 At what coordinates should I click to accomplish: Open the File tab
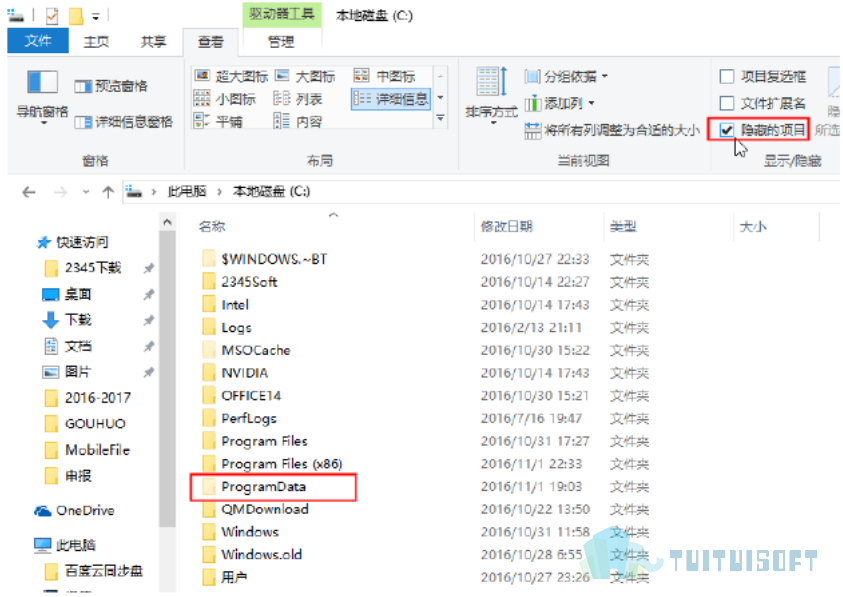(x=38, y=41)
